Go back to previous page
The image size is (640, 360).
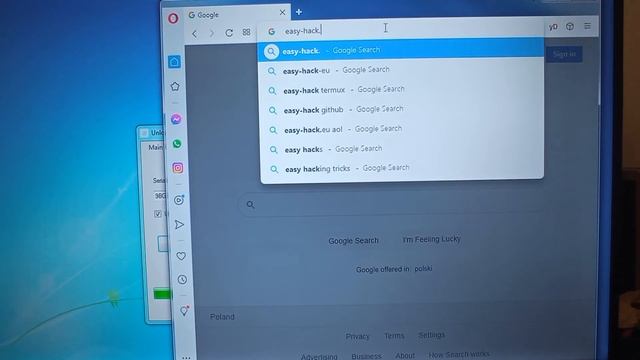(195, 33)
